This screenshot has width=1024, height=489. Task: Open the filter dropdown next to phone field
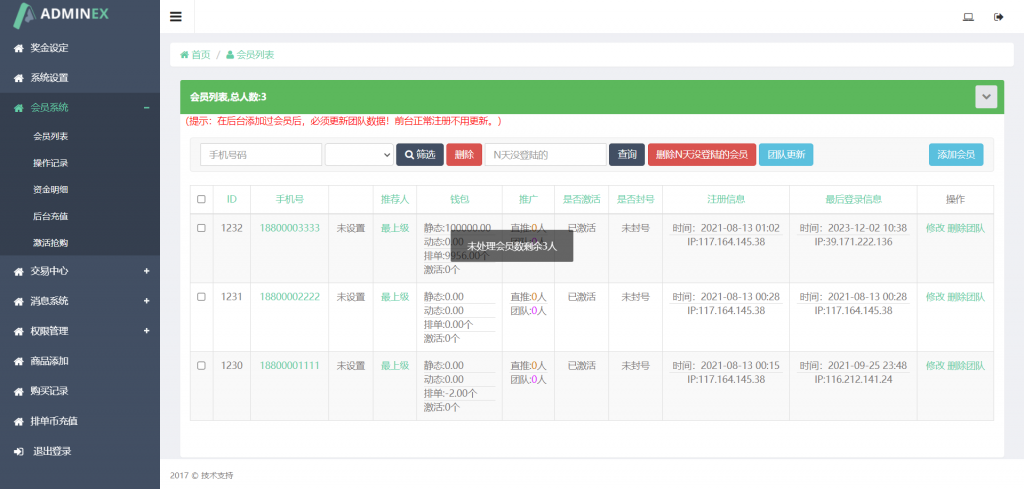359,154
